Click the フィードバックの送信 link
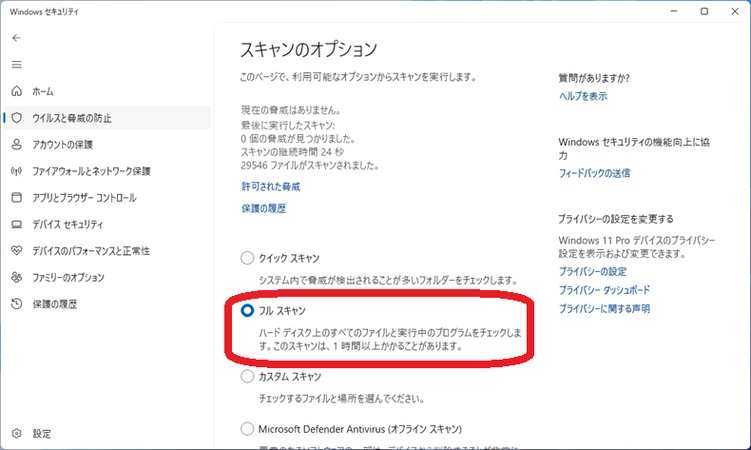Viewport: 751px width, 450px height. pyautogui.click(x=594, y=173)
